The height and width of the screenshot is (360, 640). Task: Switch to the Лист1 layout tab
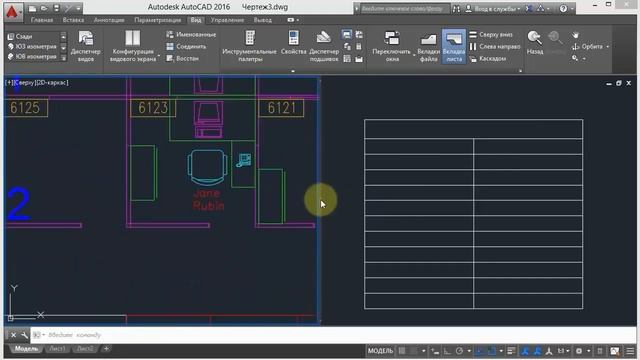tap(57, 349)
